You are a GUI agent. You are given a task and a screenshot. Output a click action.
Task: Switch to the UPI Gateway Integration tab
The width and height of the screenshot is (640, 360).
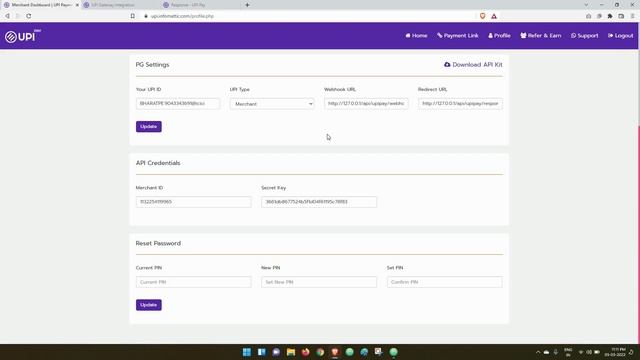pyautogui.click(x=119, y=5)
